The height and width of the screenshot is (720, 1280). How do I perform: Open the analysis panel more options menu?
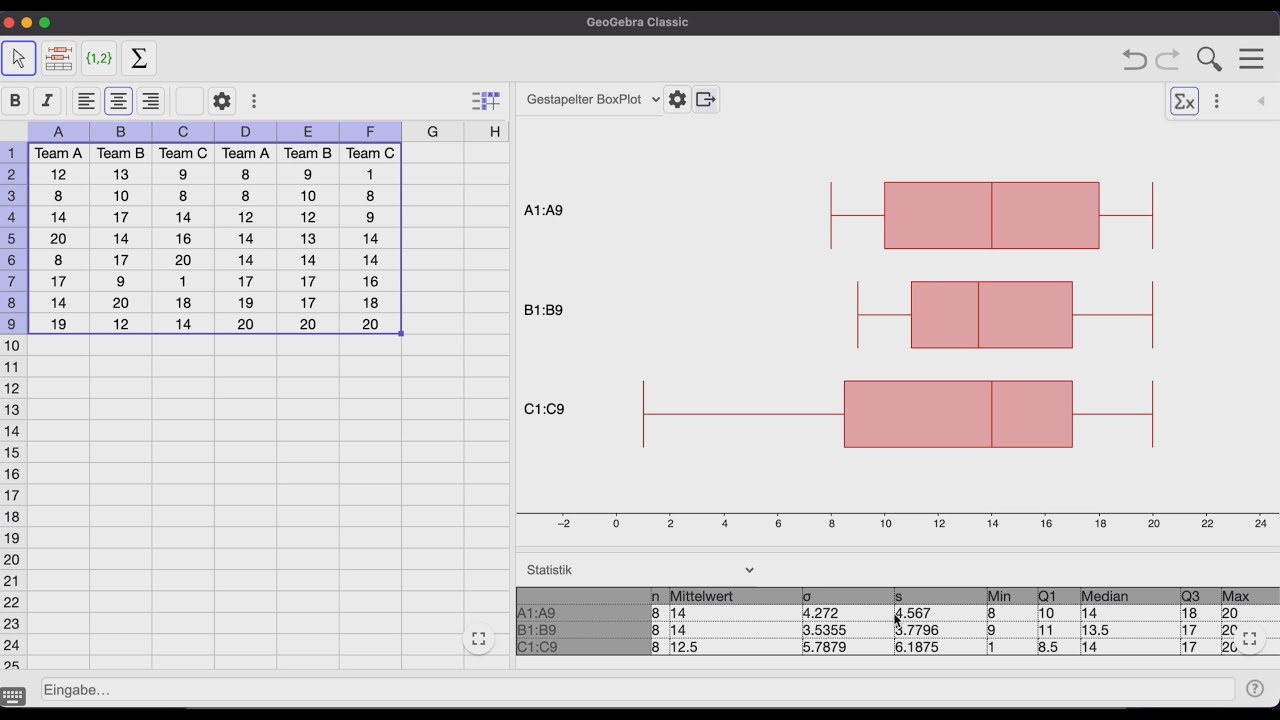(1216, 101)
